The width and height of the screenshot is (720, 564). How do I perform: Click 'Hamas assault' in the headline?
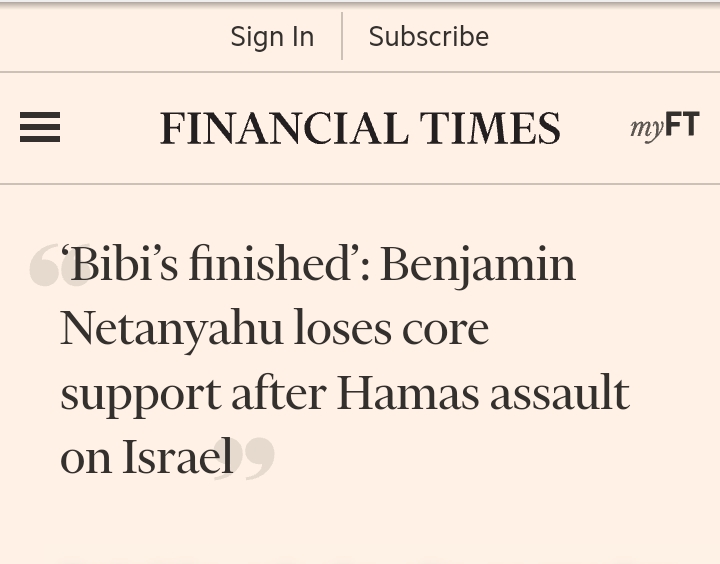pos(483,393)
